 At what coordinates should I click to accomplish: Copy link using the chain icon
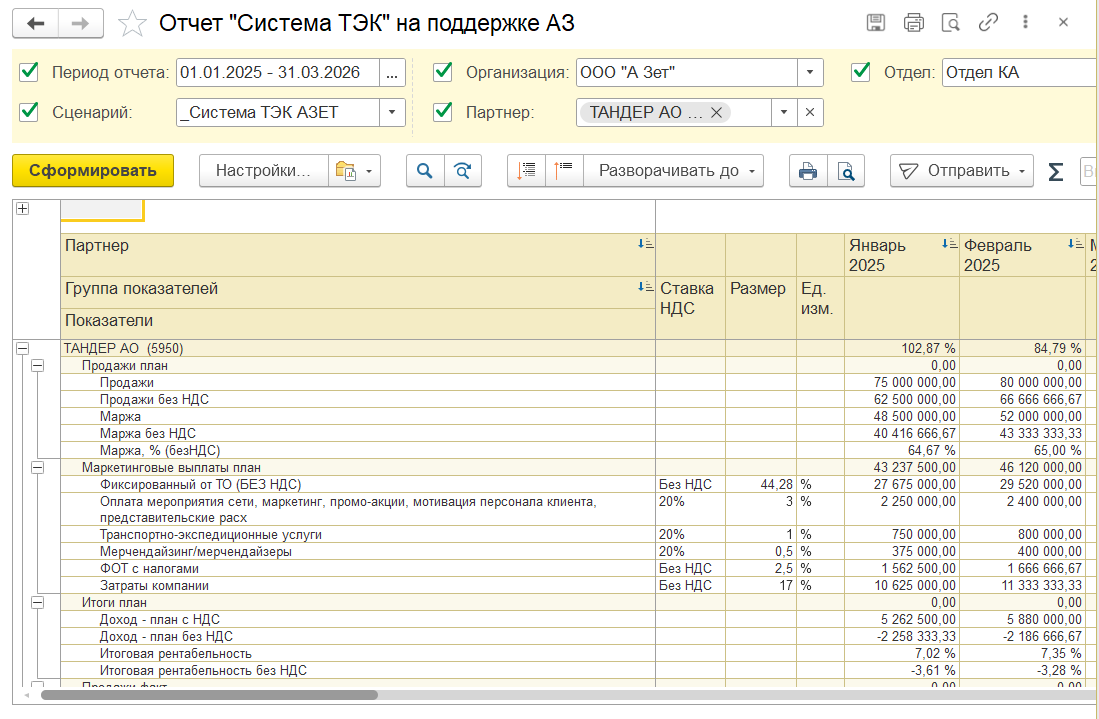[x=988, y=22]
